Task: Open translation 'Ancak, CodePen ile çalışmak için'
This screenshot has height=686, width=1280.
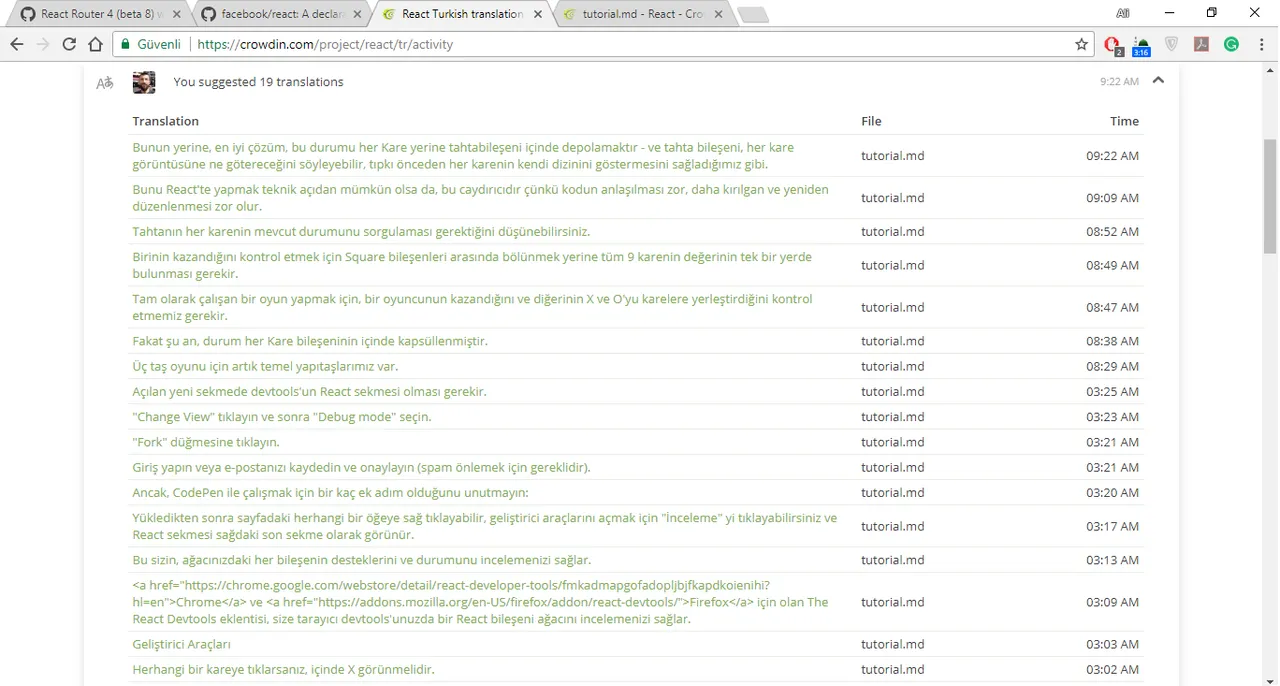Action: pyautogui.click(x=331, y=493)
